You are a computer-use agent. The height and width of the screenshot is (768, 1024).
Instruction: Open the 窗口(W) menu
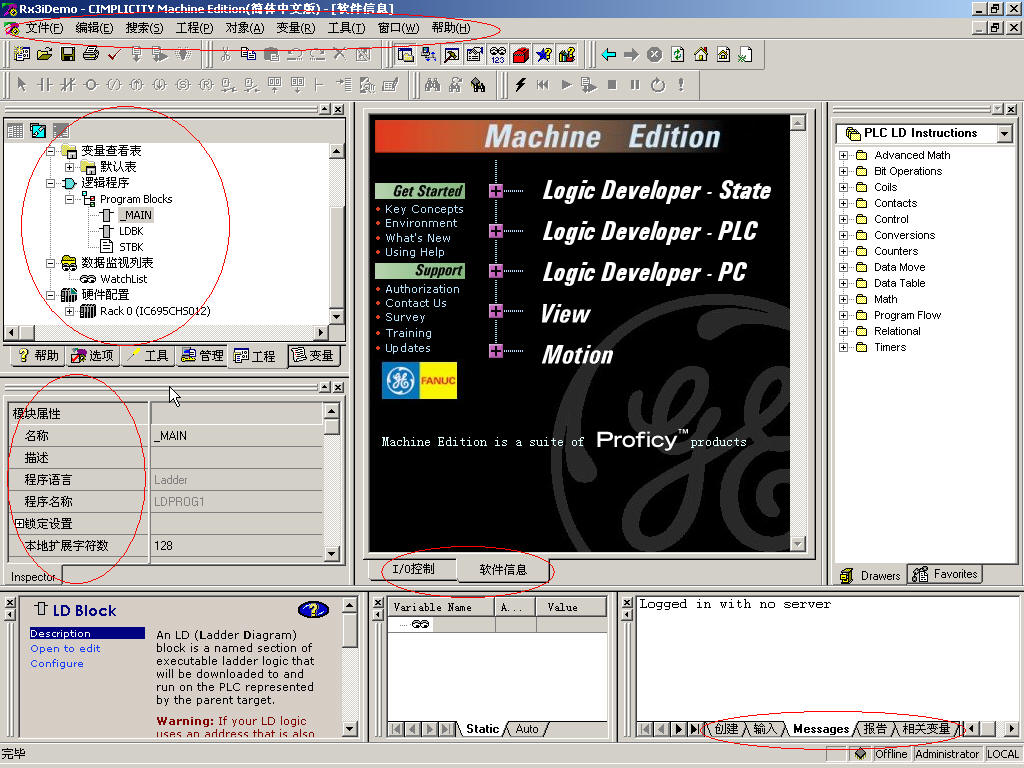[398, 28]
